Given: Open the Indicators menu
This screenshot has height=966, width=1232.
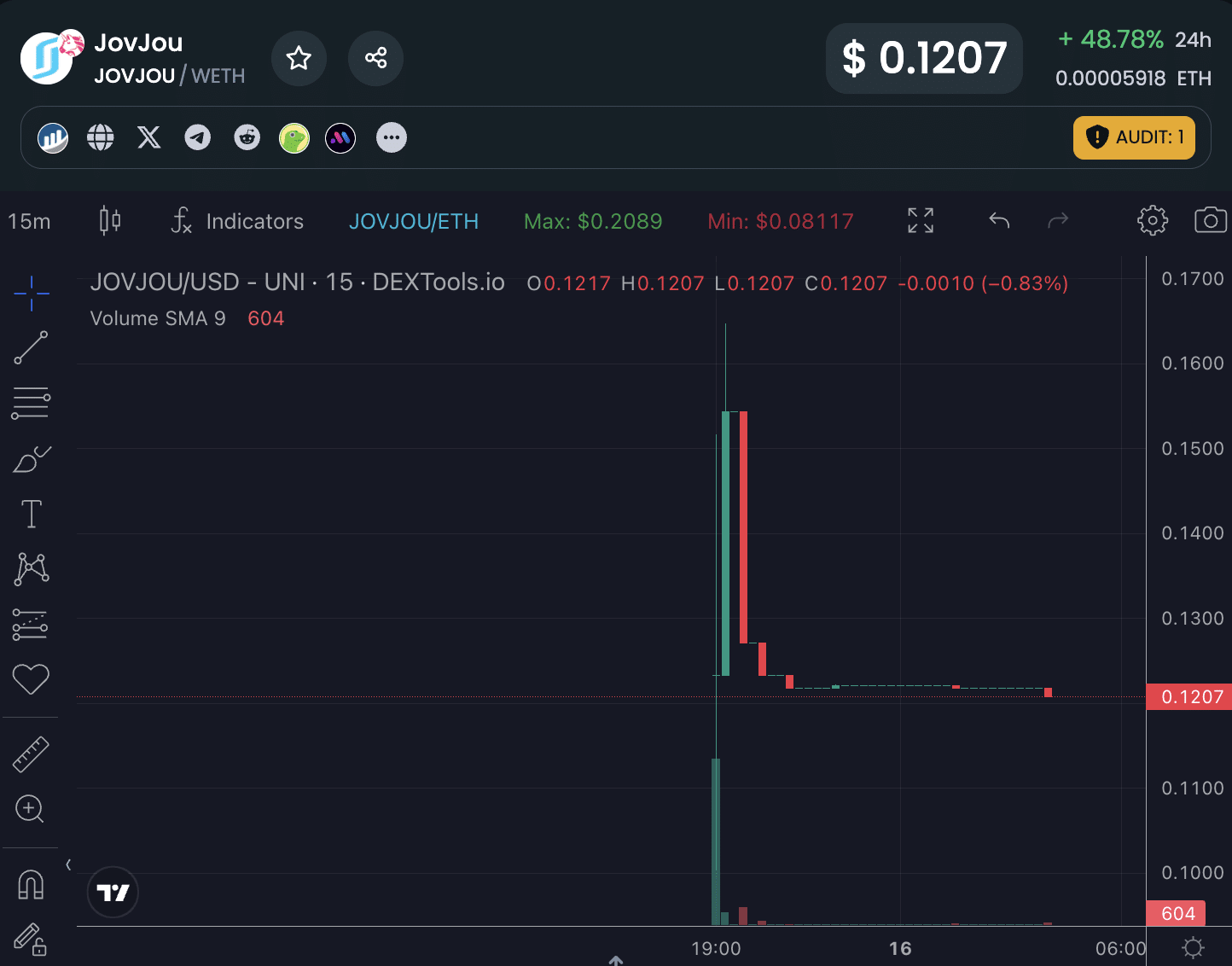Looking at the screenshot, I should (x=237, y=221).
